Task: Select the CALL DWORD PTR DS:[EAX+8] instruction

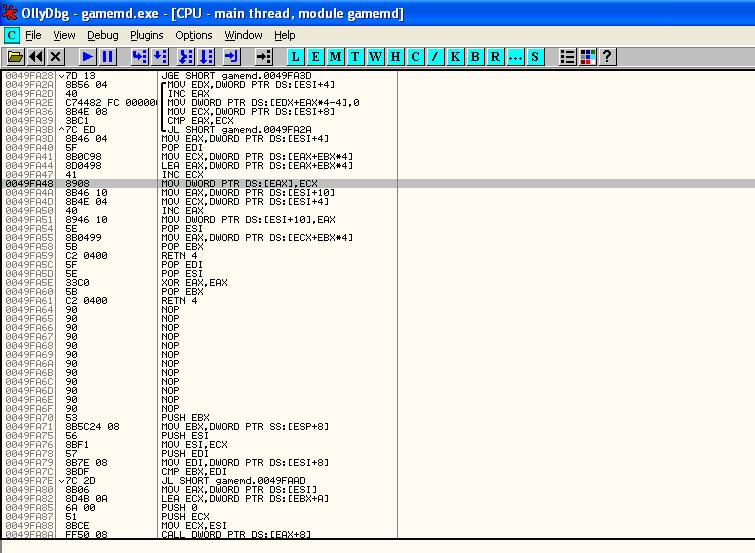Action: pos(239,535)
